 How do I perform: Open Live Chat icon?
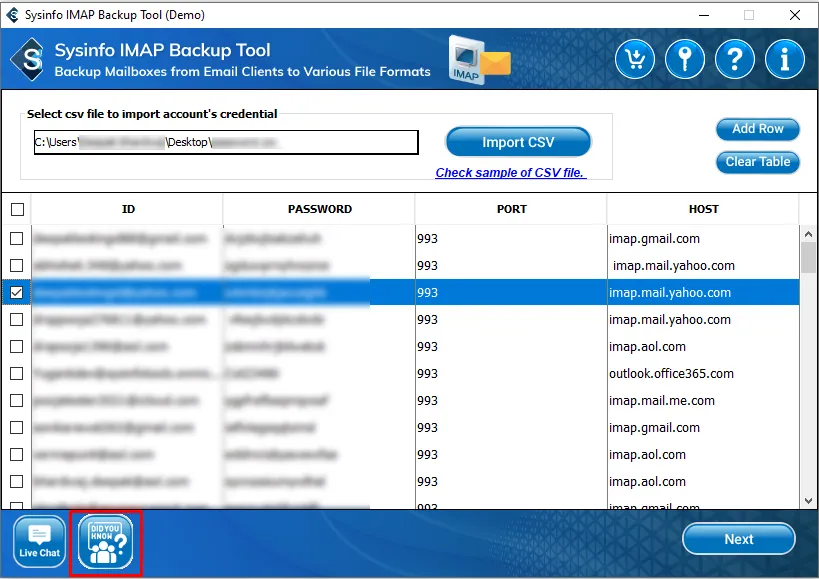pyautogui.click(x=40, y=541)
